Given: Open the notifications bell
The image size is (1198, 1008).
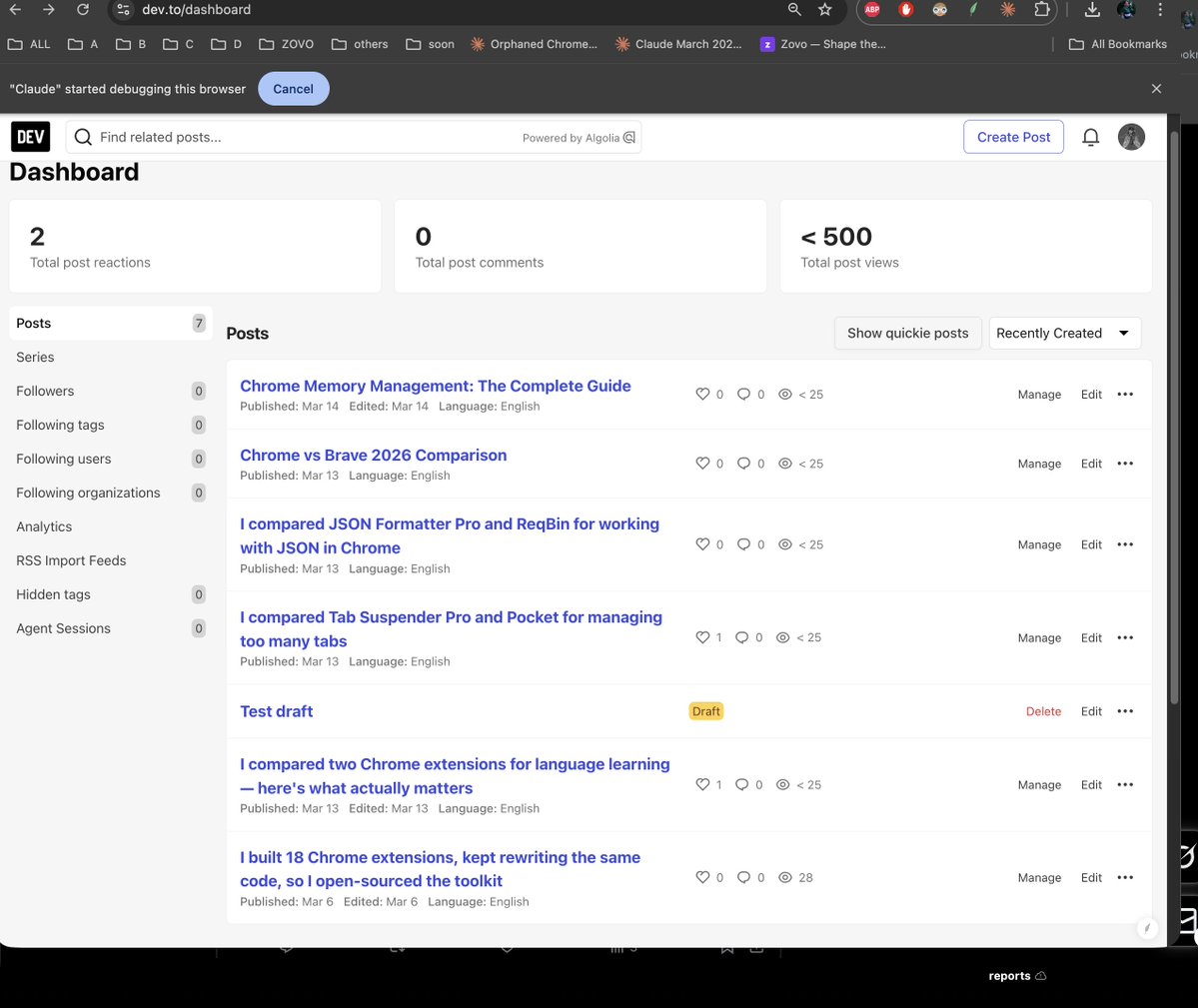Looking at the screenshot, I should pos(1090,137).
